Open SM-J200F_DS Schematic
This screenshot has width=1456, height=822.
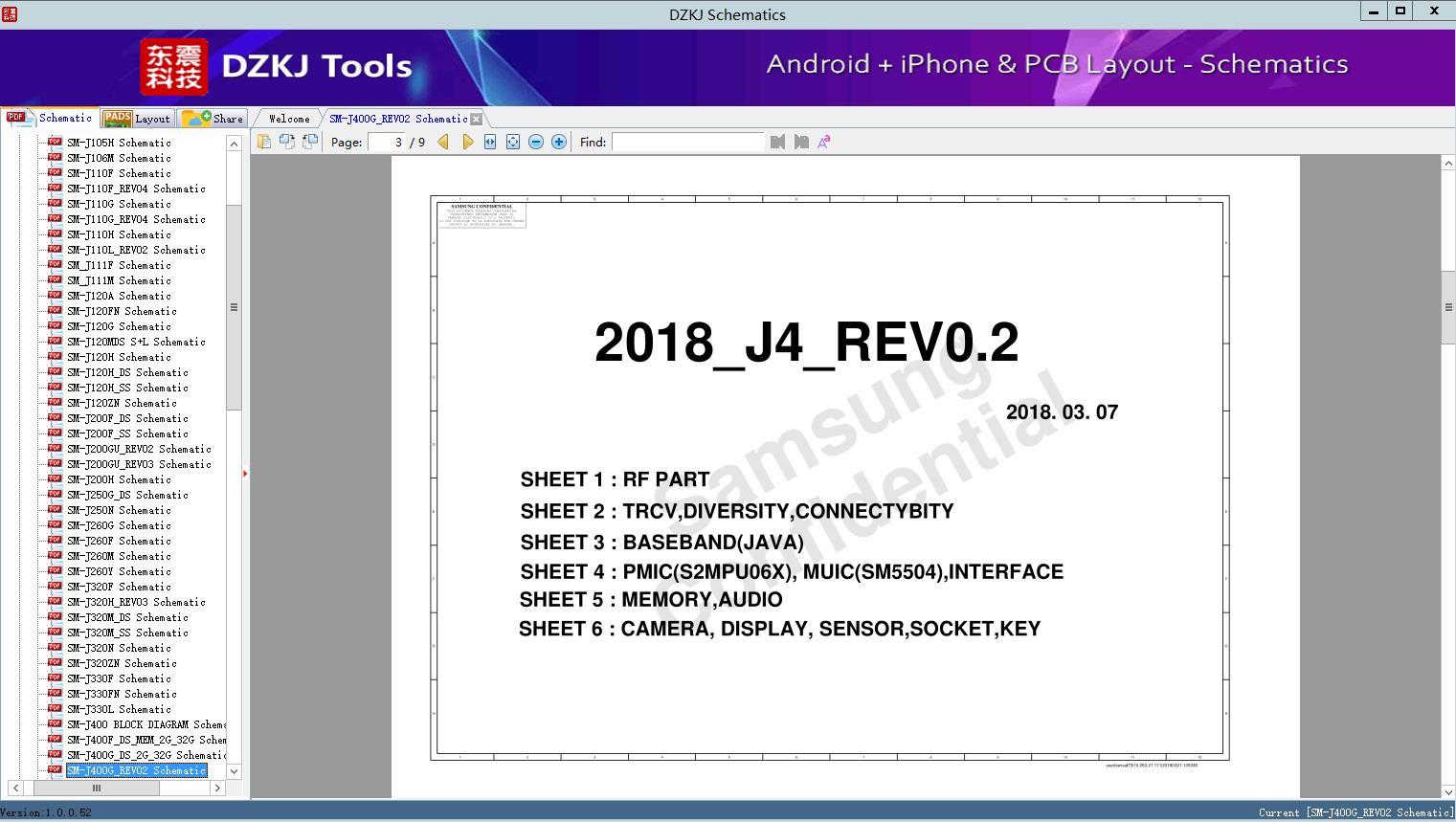click(x=127, y=418)
